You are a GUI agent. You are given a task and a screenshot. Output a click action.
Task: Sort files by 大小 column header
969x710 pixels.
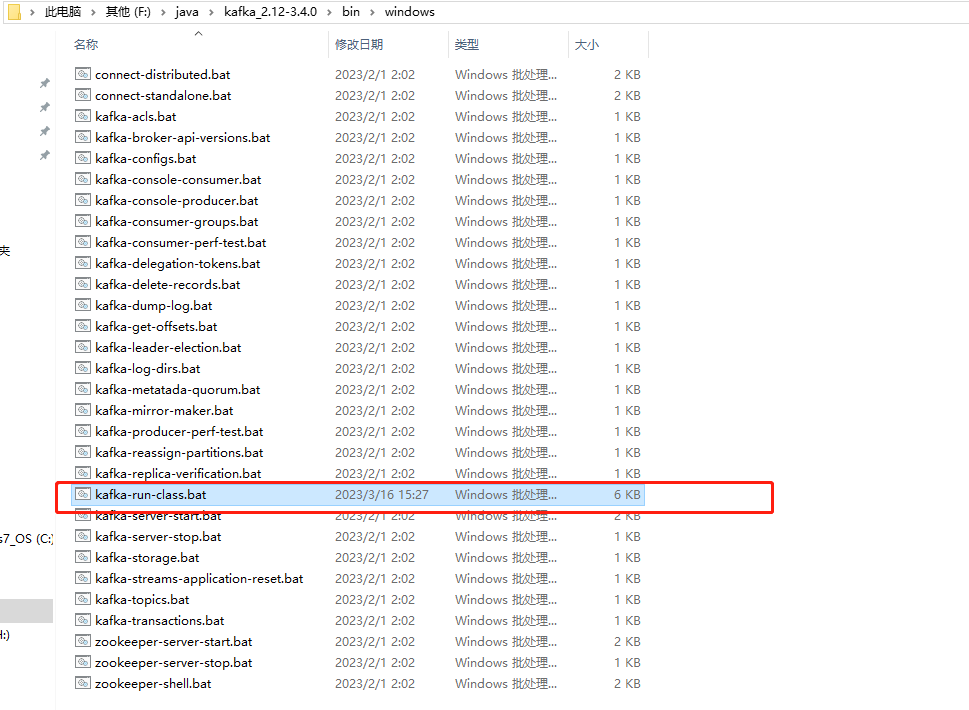586,44
